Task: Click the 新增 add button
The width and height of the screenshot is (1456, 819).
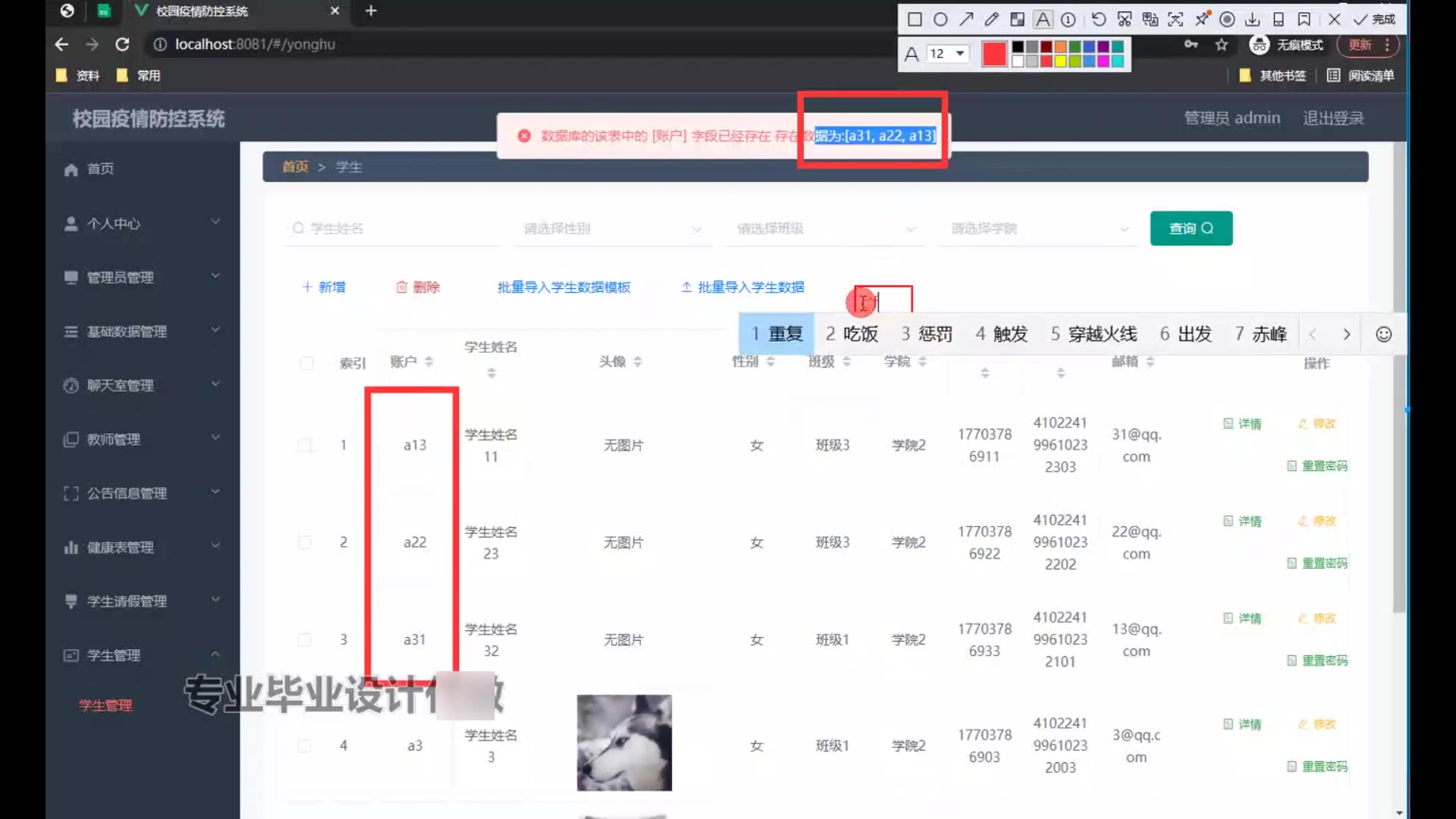Action: click(324, 287)
